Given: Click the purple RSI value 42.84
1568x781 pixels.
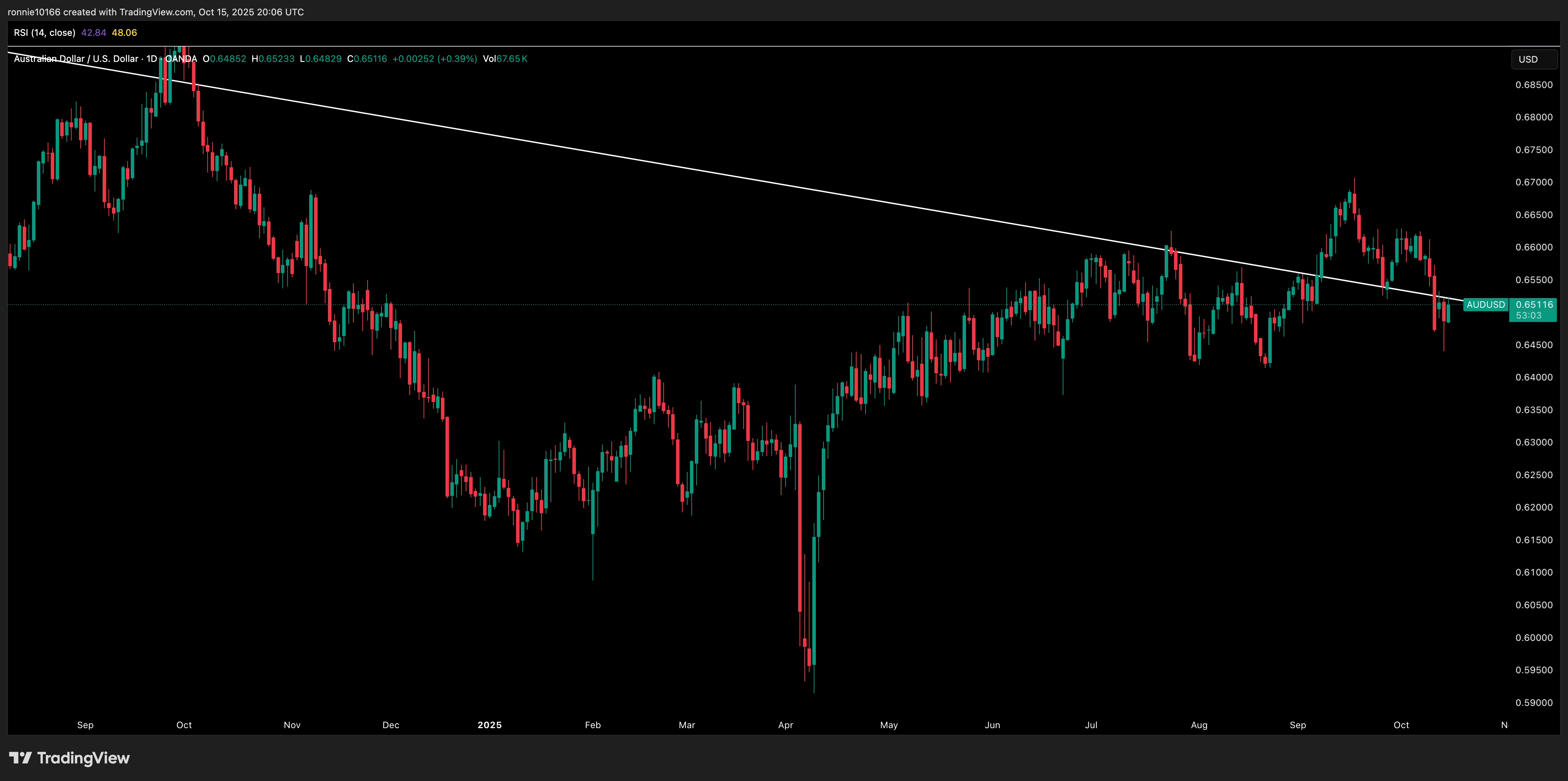Looking at the screenshot, I should [93, 33].
